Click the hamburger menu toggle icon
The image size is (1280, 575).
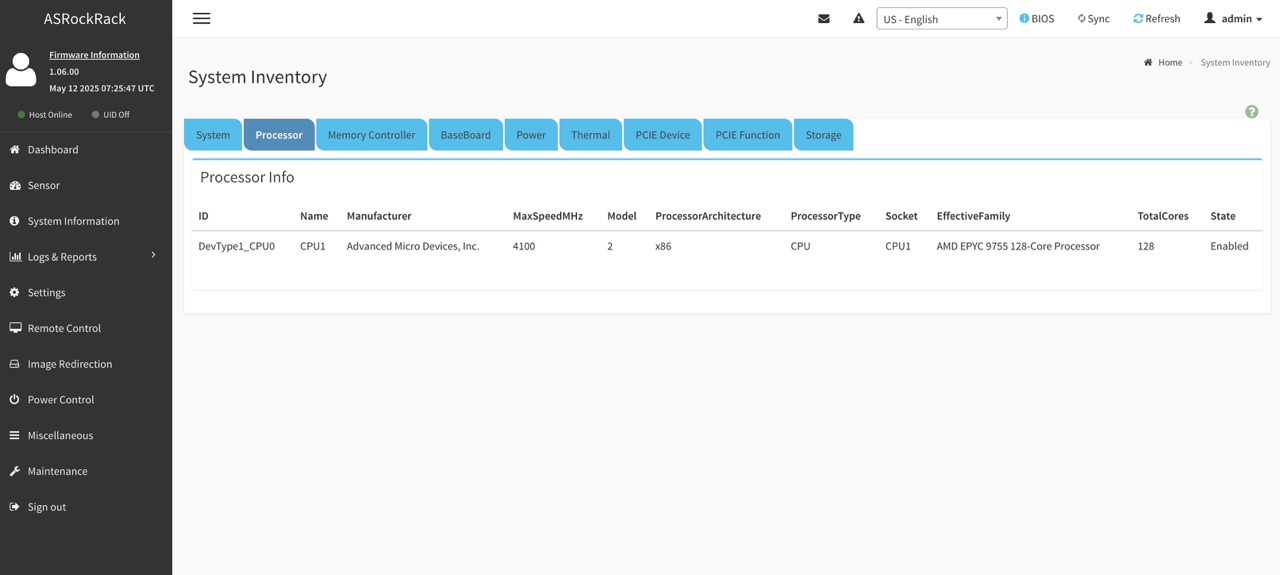[201, 19]
